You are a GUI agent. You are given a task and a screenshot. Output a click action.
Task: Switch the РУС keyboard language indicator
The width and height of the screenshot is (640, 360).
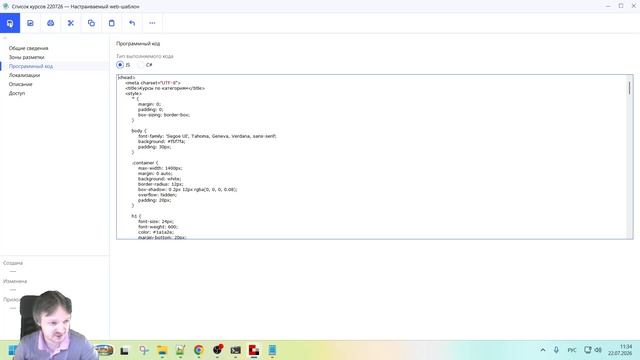[572, 350]
